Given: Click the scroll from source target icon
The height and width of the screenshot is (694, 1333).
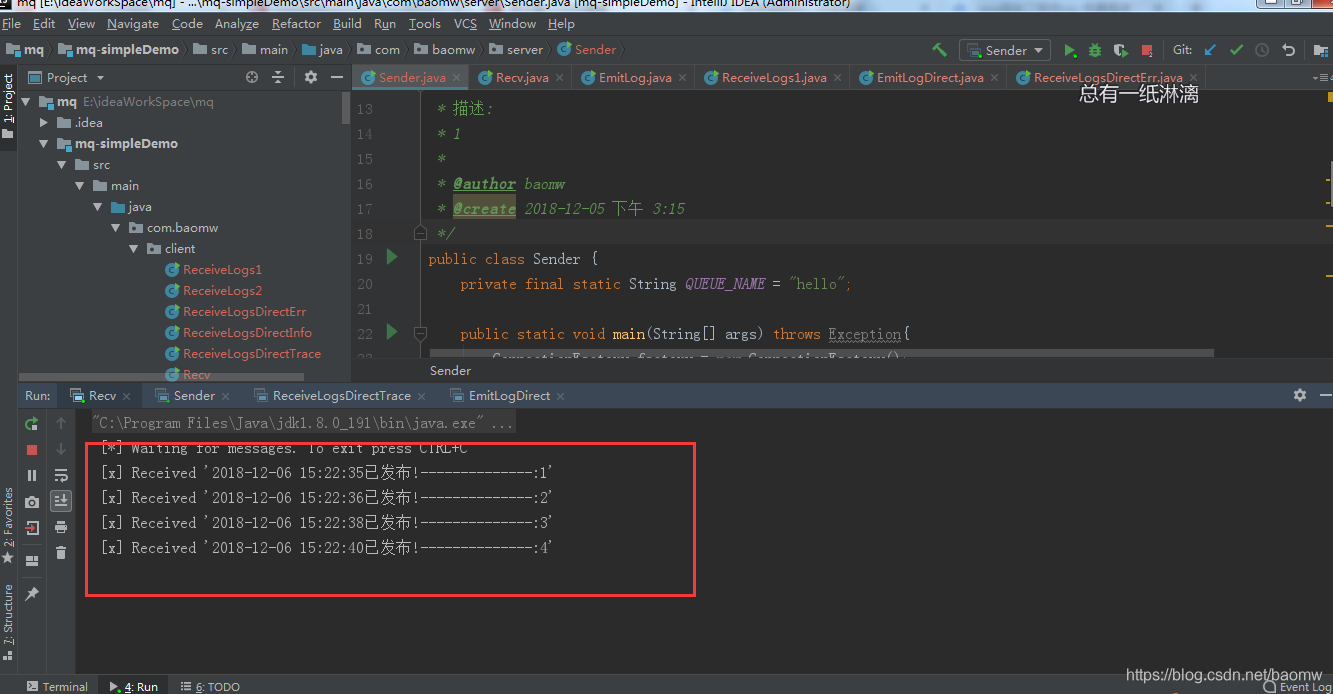Looking at the screenshot, I should point(252,77).
